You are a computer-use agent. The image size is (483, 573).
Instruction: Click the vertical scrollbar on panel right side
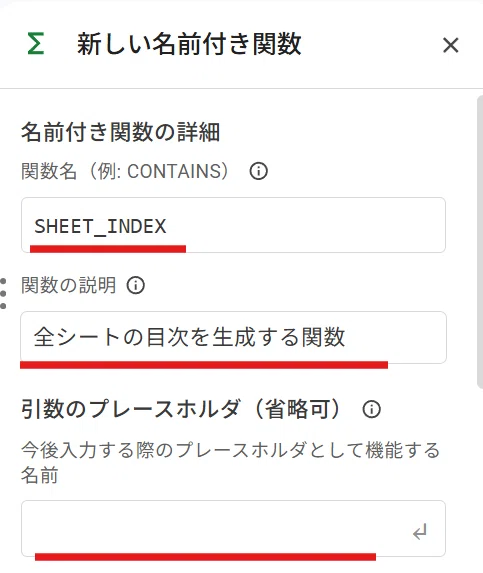click(x=480, y=241)
